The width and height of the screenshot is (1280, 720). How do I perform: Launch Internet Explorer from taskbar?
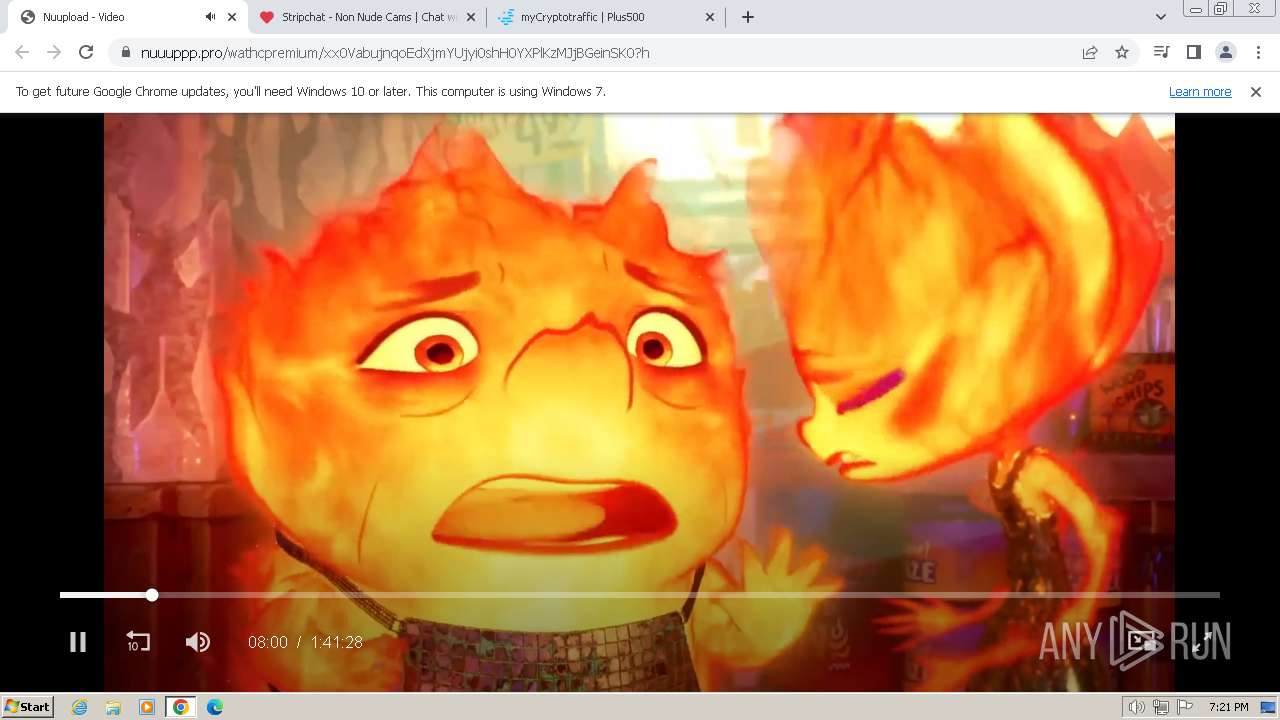click(x=79, y=707)
